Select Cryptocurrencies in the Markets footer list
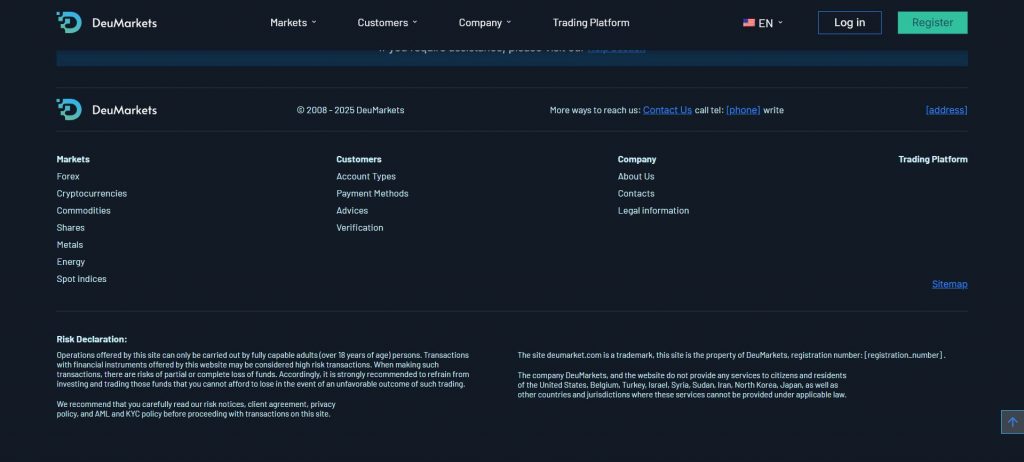Viewport: 1024px width, 462px height. pos(92,193)
